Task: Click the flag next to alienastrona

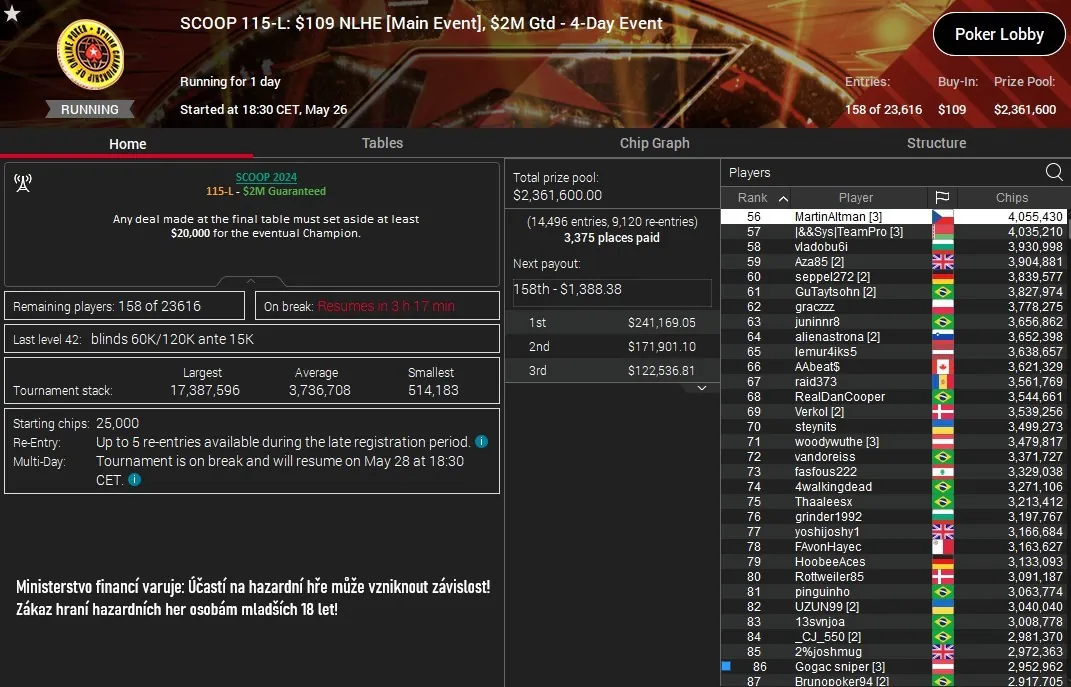Action: 943,337
